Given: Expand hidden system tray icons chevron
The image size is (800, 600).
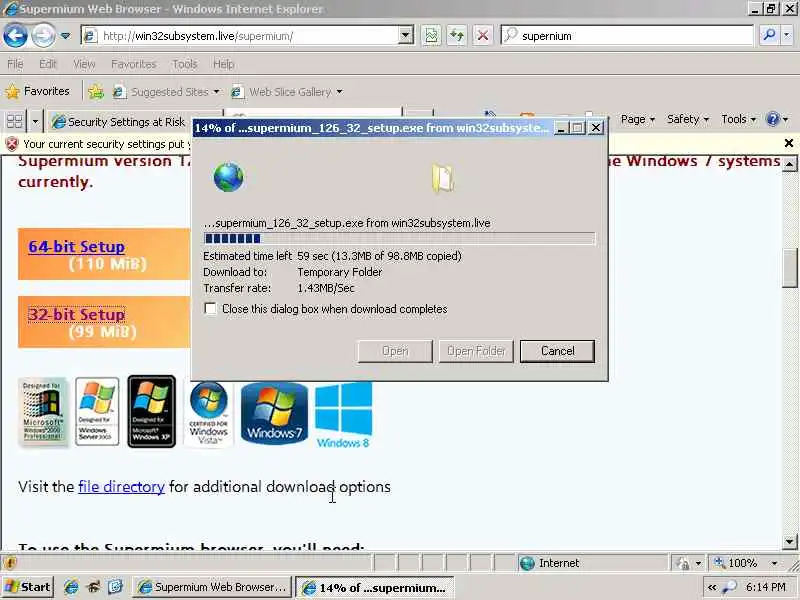Looking at the screenshot, I should (712, 587).
